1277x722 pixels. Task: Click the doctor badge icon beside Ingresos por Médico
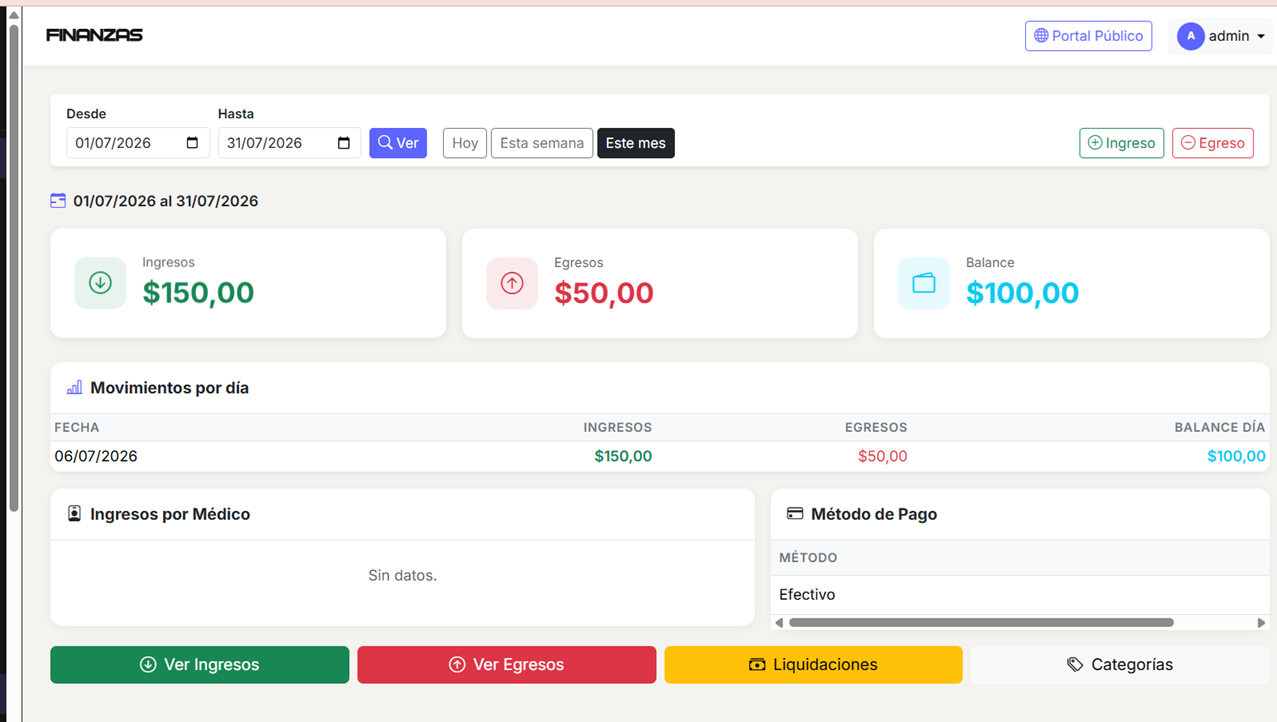click(x=74, y=514)
